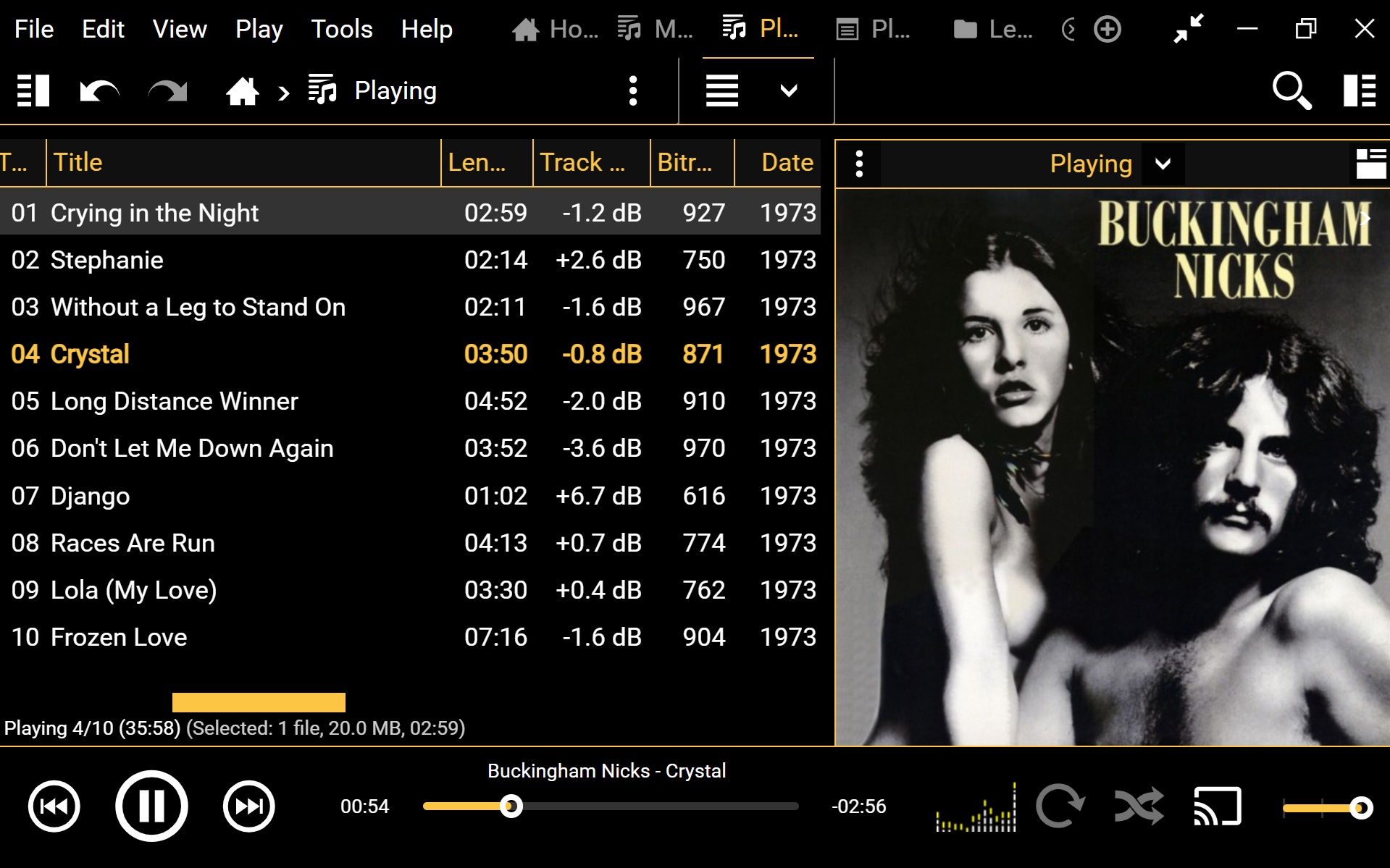The width and height of the screenshot is (1390, 868).
Task: Open the search magnifier
Action: tap(1291, 90)
